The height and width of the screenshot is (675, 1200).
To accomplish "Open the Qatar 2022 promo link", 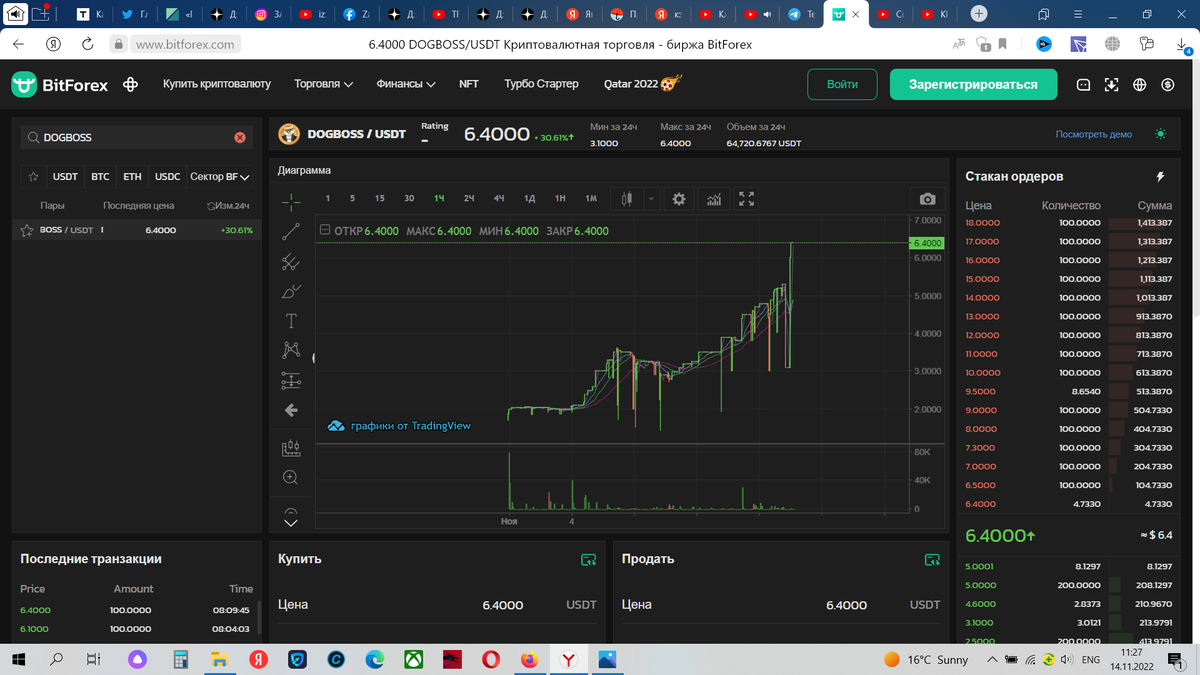I will (642, 85).
